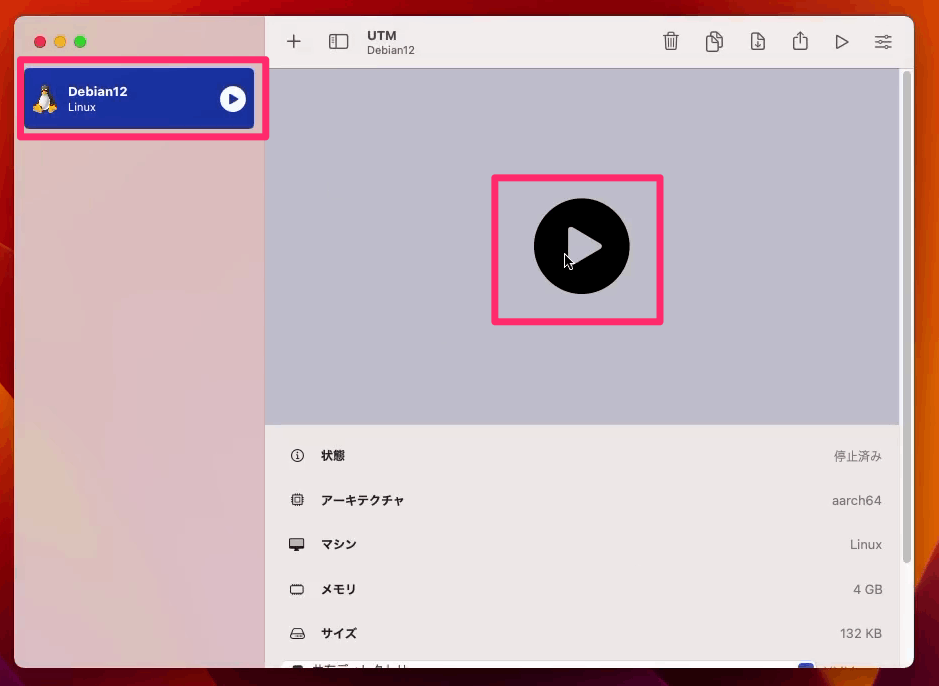Minimize the UTM window with yellow button

tap(60, 42)
